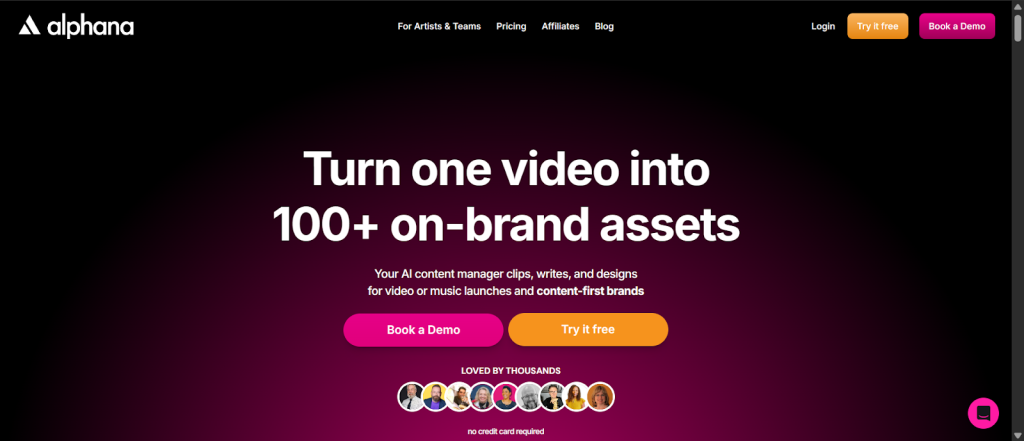Click the large pink Book a Demo button
This screenshot has width=1024, height=441.
coord(423,330)
